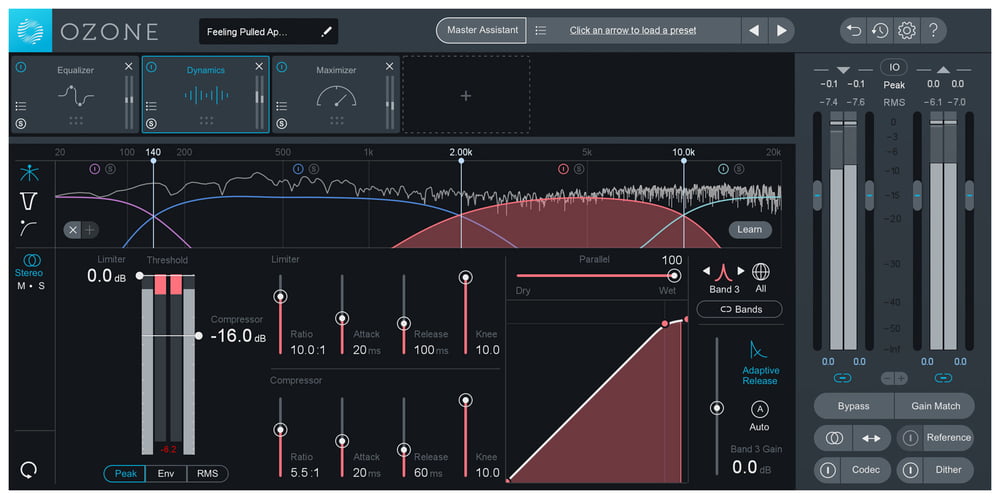Solo the Dynamics module
Screen dimensions: 1000x499
coord(152,124)
